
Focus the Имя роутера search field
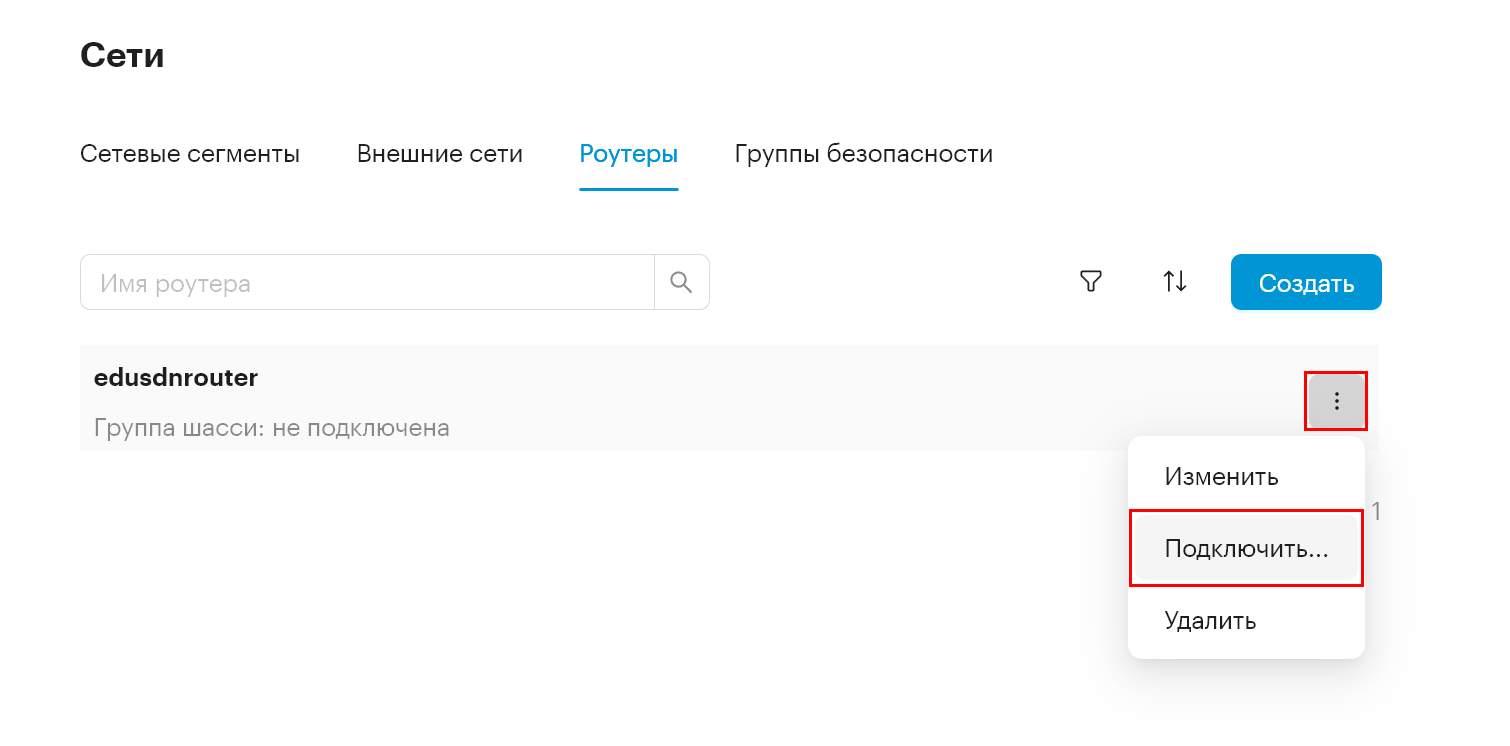pos(367,282)
